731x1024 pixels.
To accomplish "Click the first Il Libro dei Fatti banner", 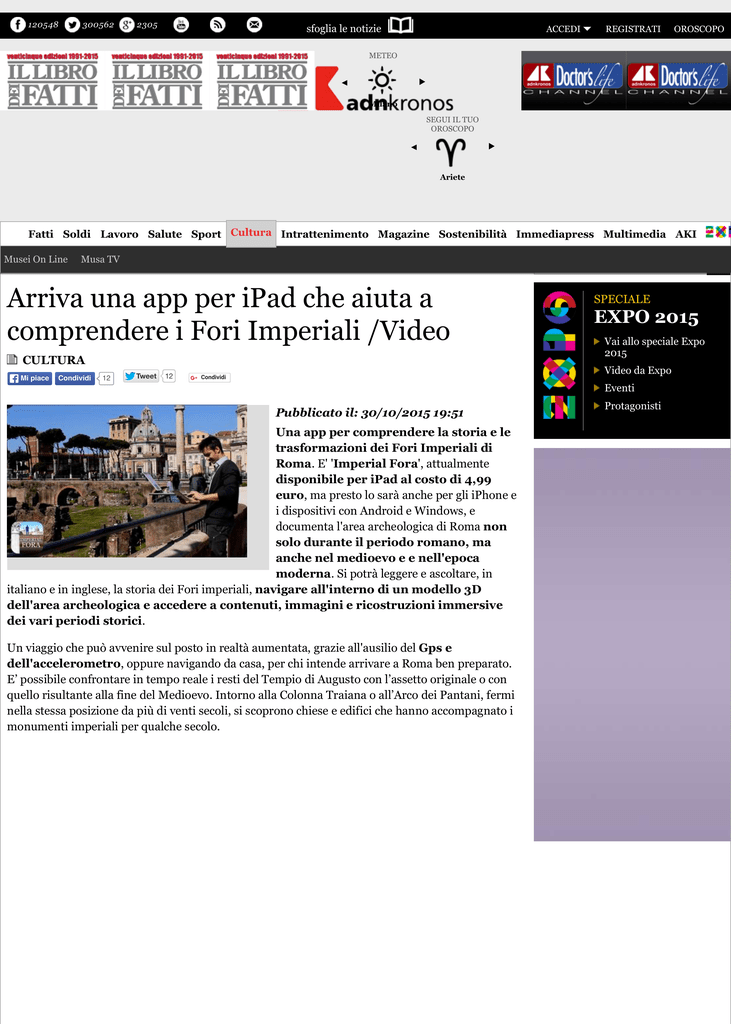I will point(52,81).
